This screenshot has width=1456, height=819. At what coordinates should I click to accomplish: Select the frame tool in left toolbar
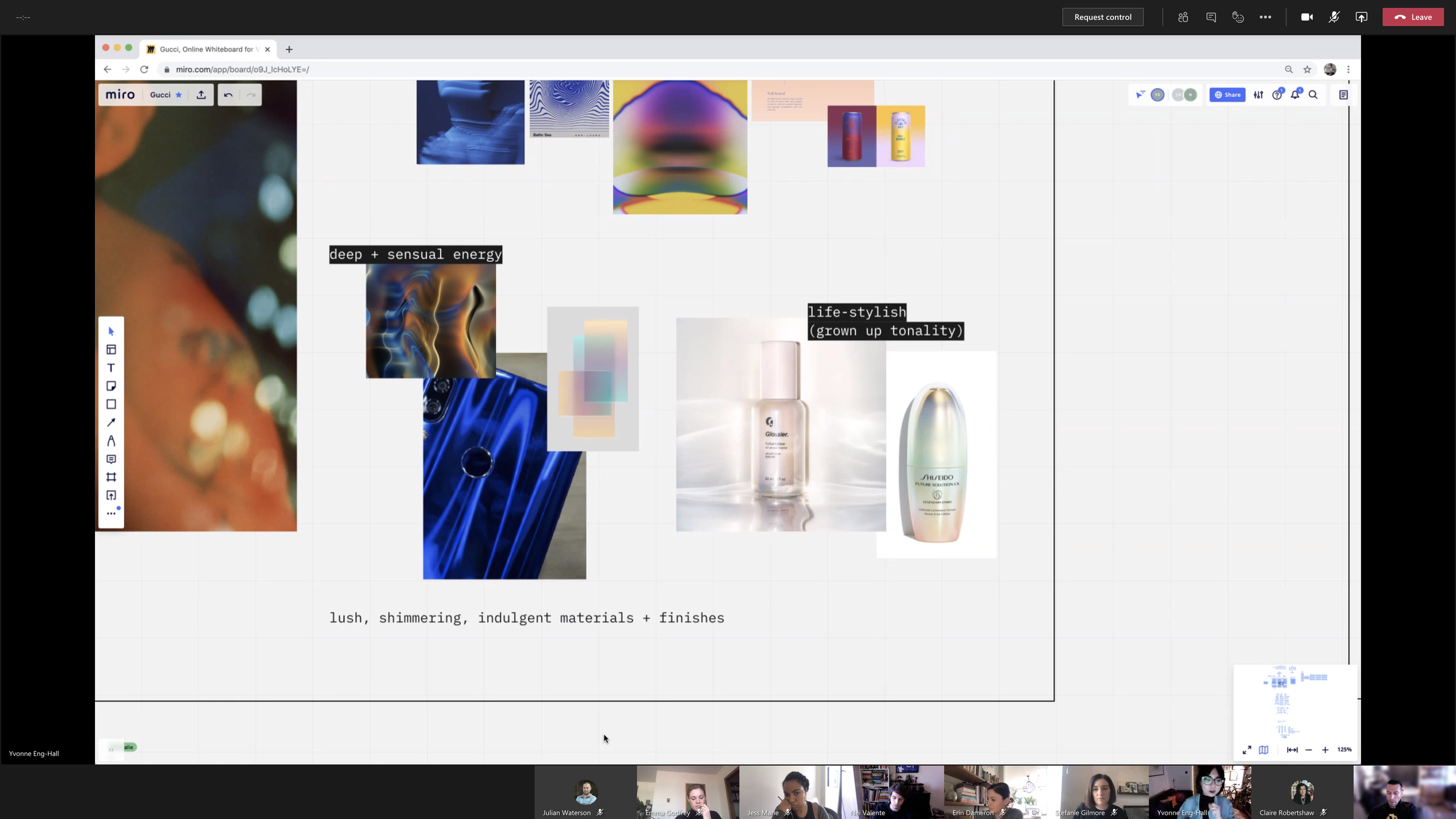point(111,477)
